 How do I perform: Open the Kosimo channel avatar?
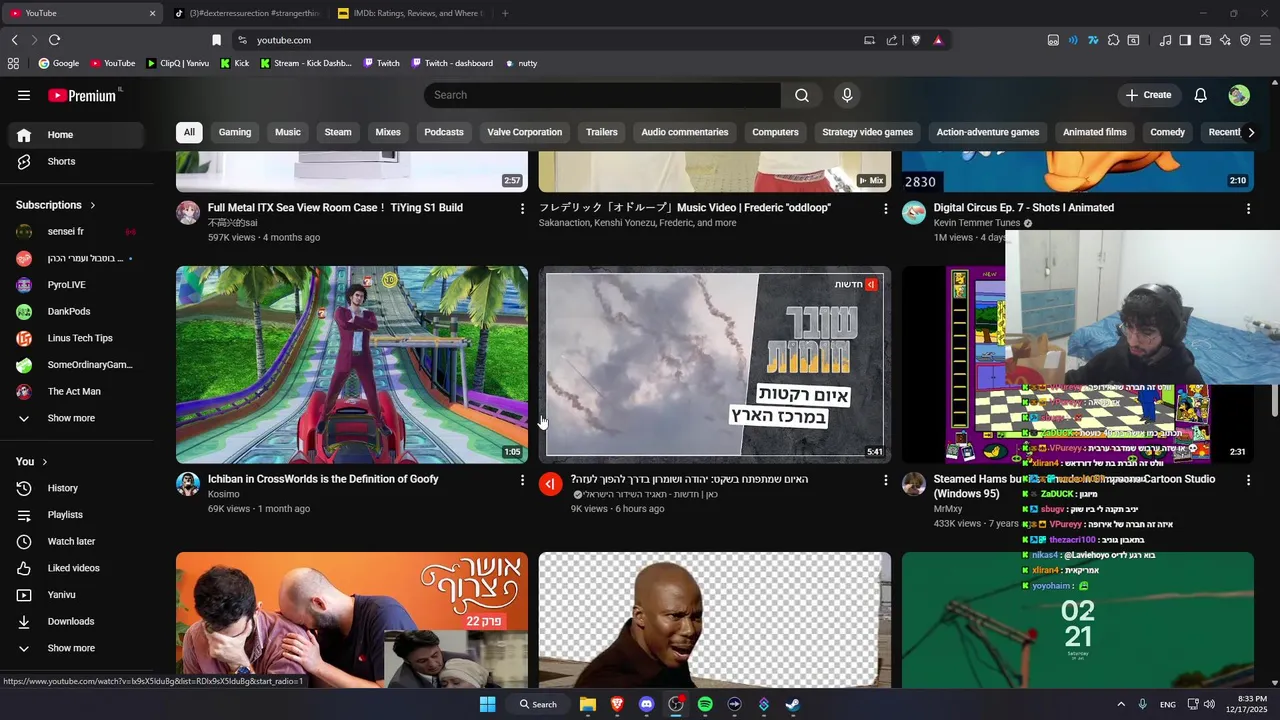pos(188,484)
